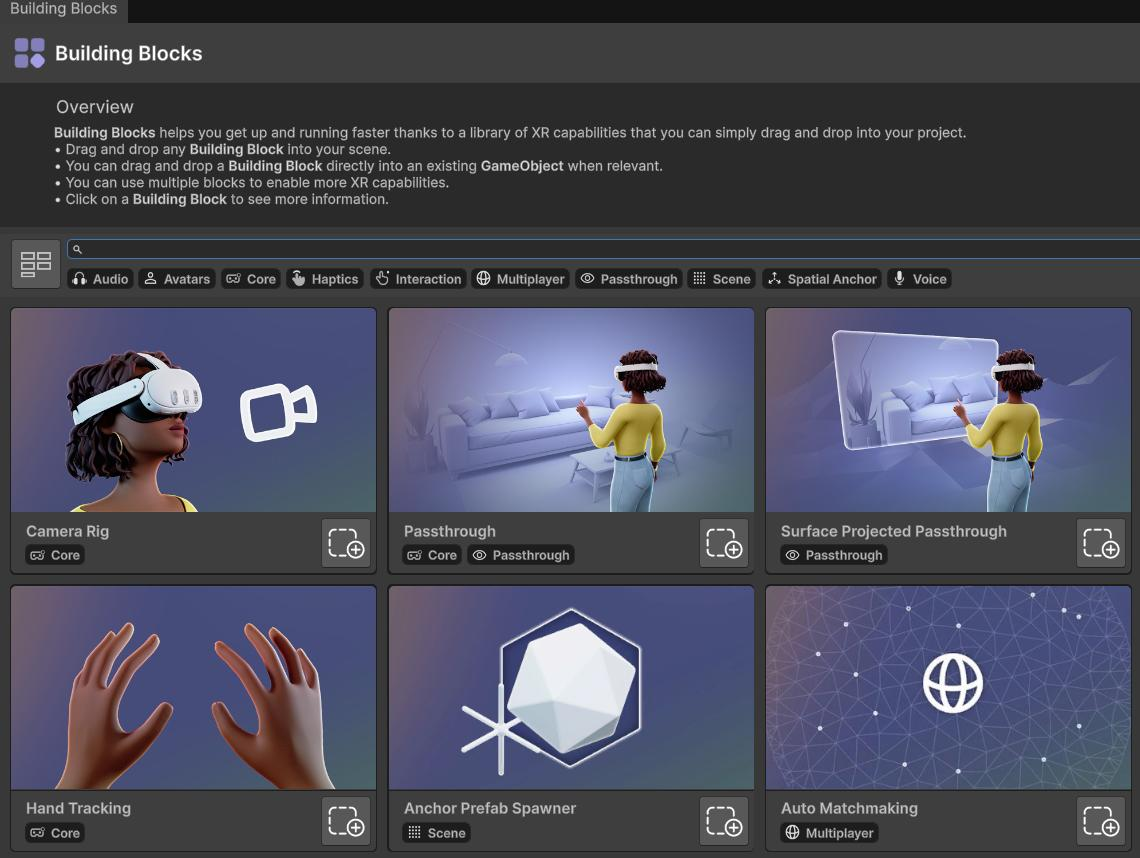Add Anchor Prefab Spawner block to scene
Image resolution: width=1140 pixels, height=858 pixels.
click(723, 821)
